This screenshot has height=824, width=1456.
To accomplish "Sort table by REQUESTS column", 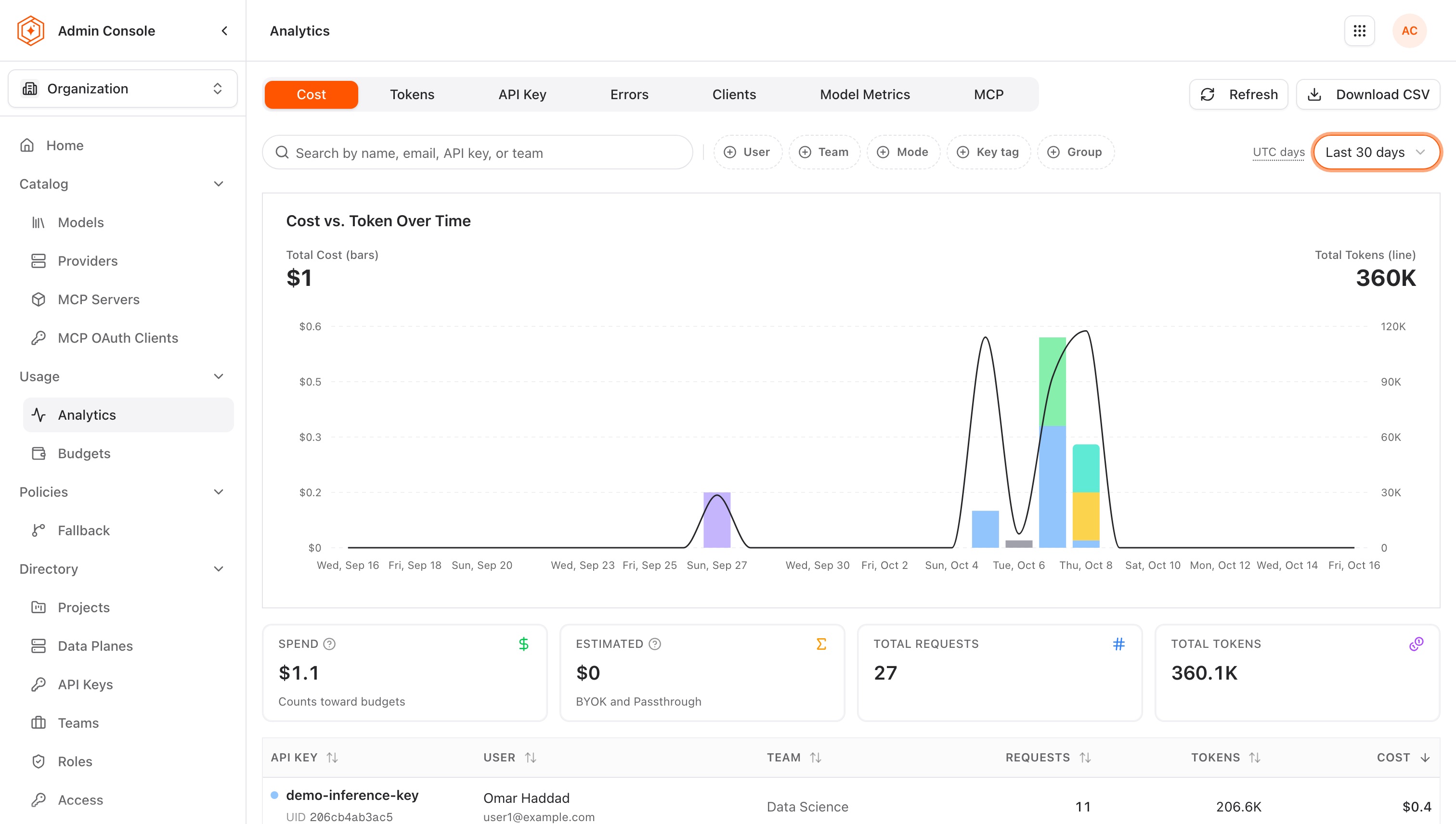I will [x=1048, y=757].
